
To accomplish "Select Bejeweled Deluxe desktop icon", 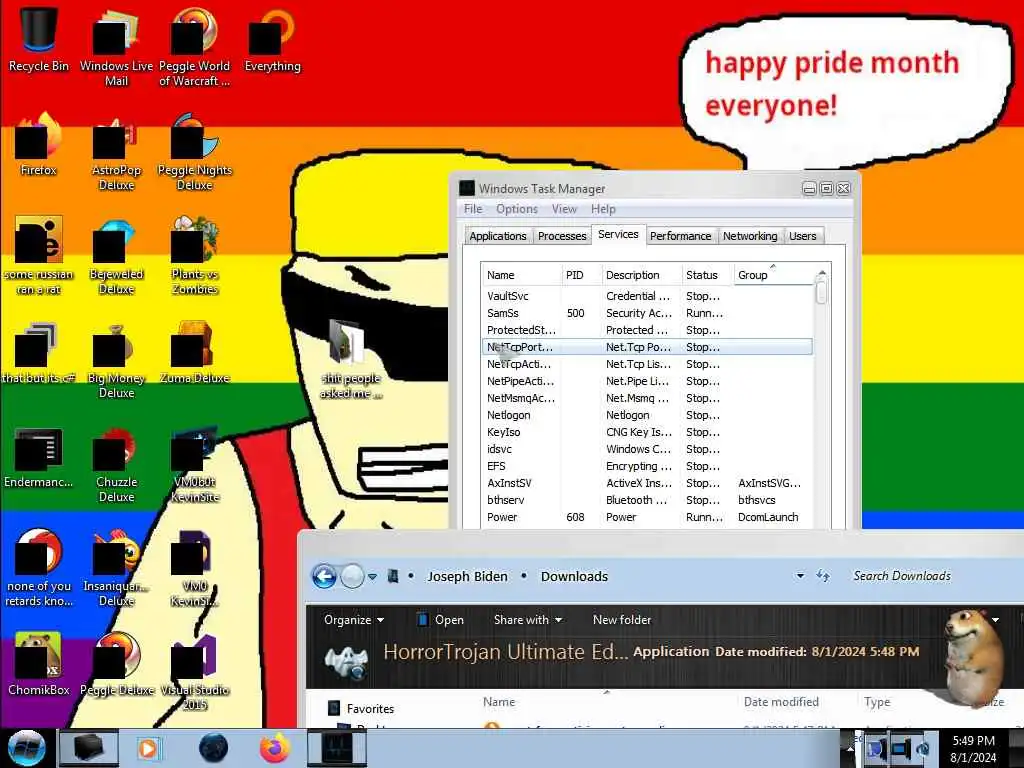I will coord(116,255).
